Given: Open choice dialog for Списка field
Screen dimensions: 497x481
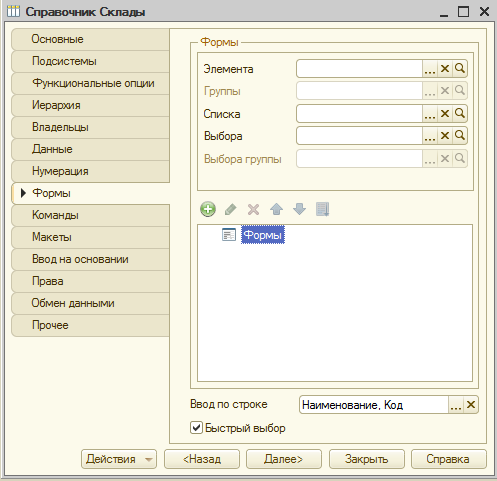Looking at the screenshot, I should coord(430,114).
